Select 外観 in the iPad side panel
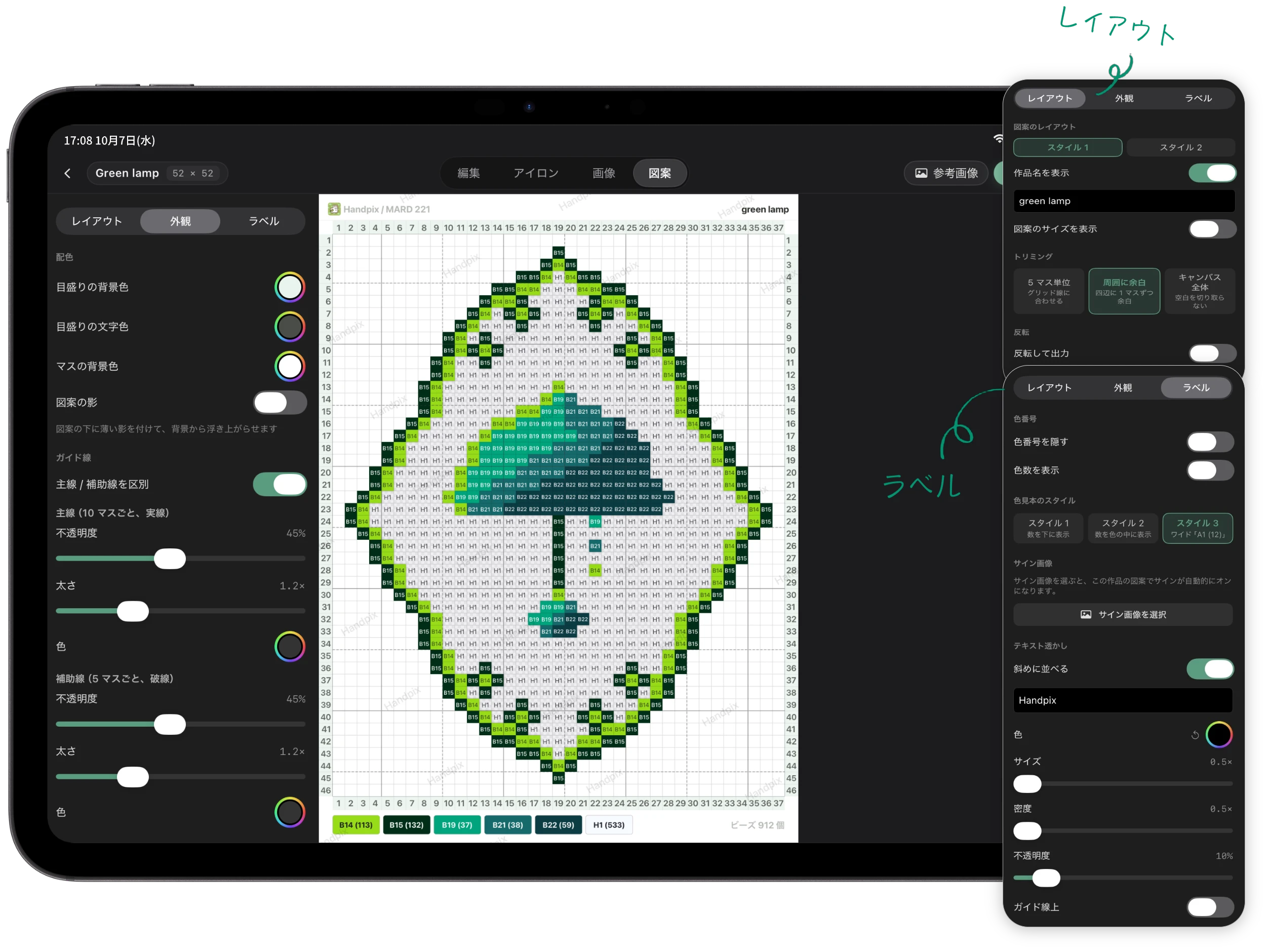The width and height of the screenshot is (1268, 952). 180,221
